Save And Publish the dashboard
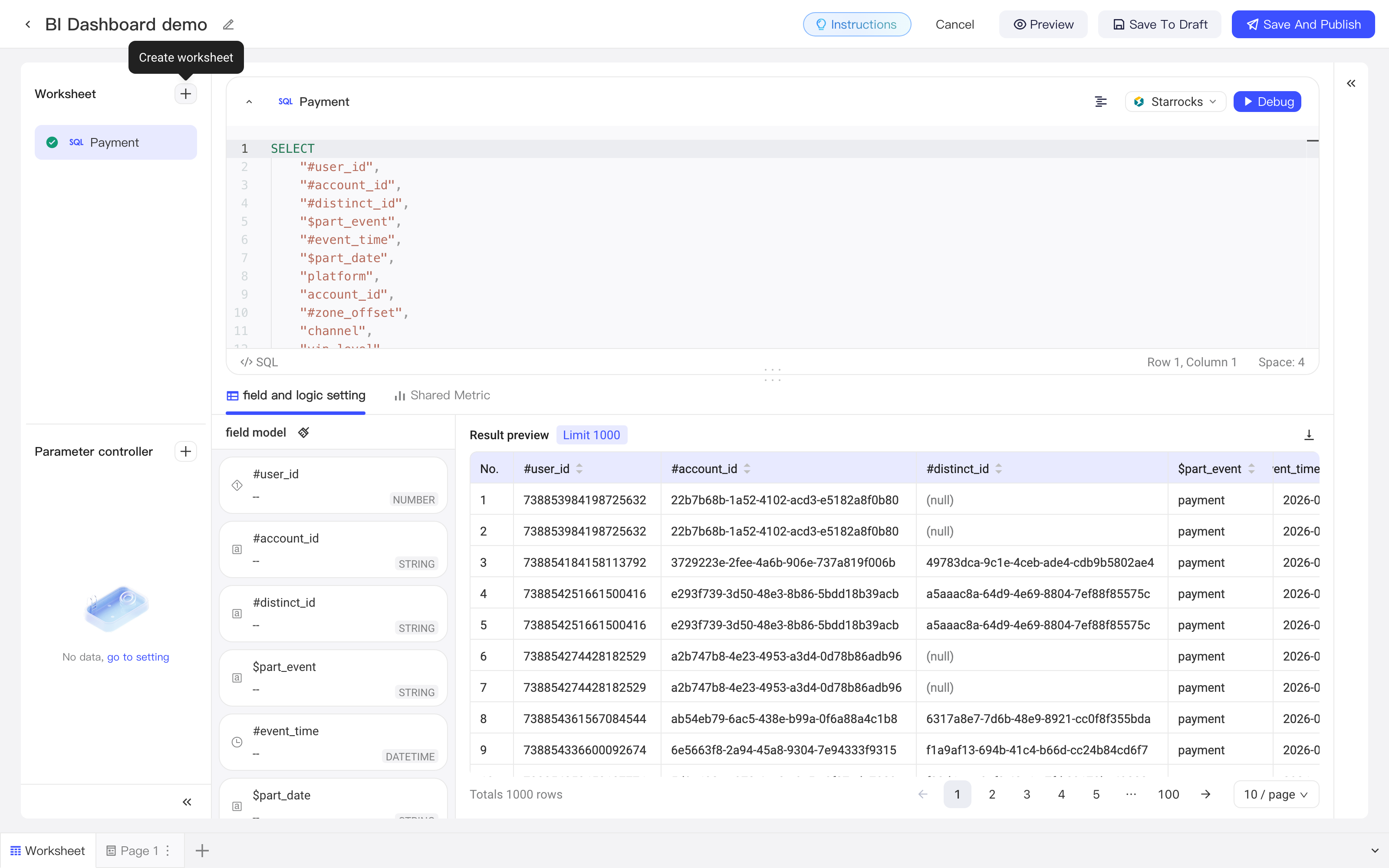Image resolution: width=1389 pixels, height=868 pixels. click(1303, 24)
